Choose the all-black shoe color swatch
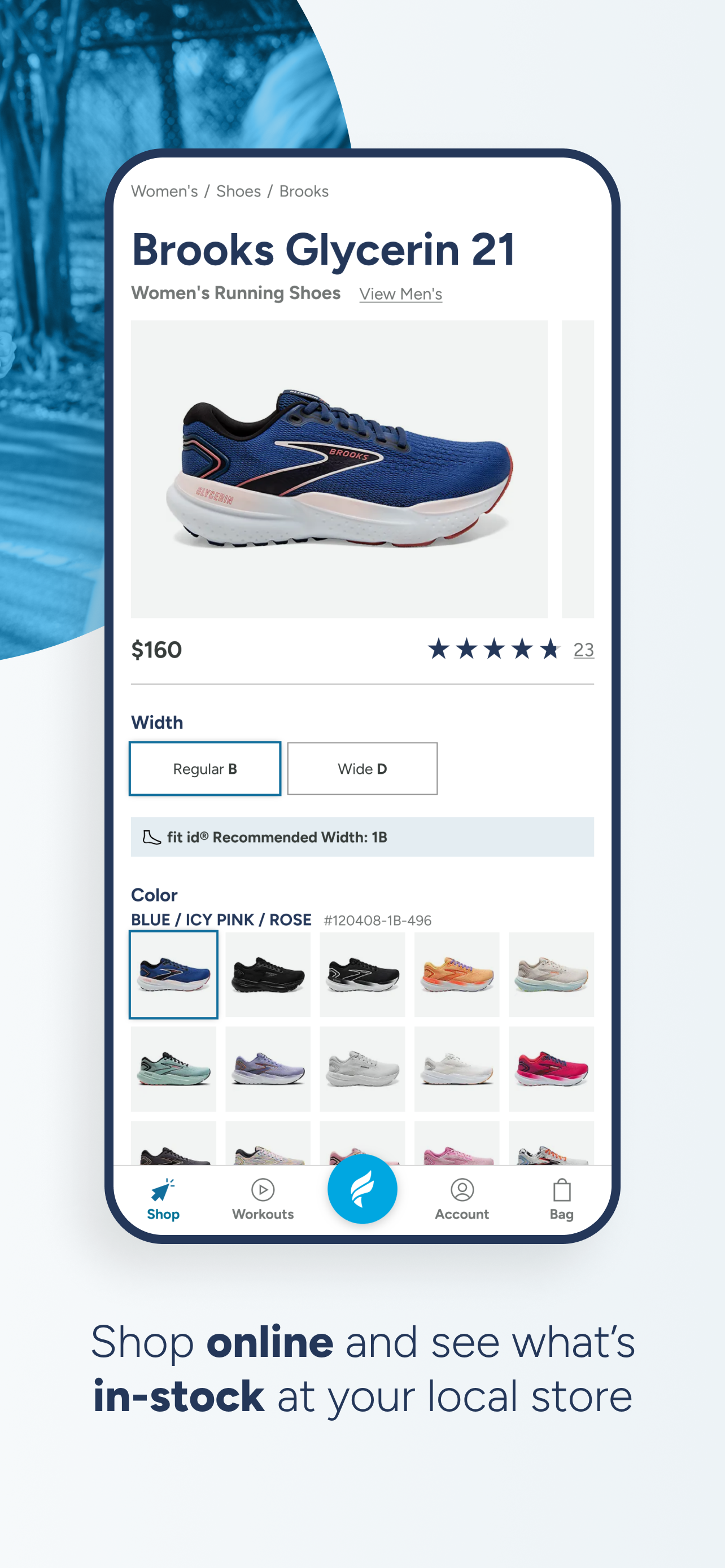Viewport: 725px width, 1568px height. coord(268,975)
